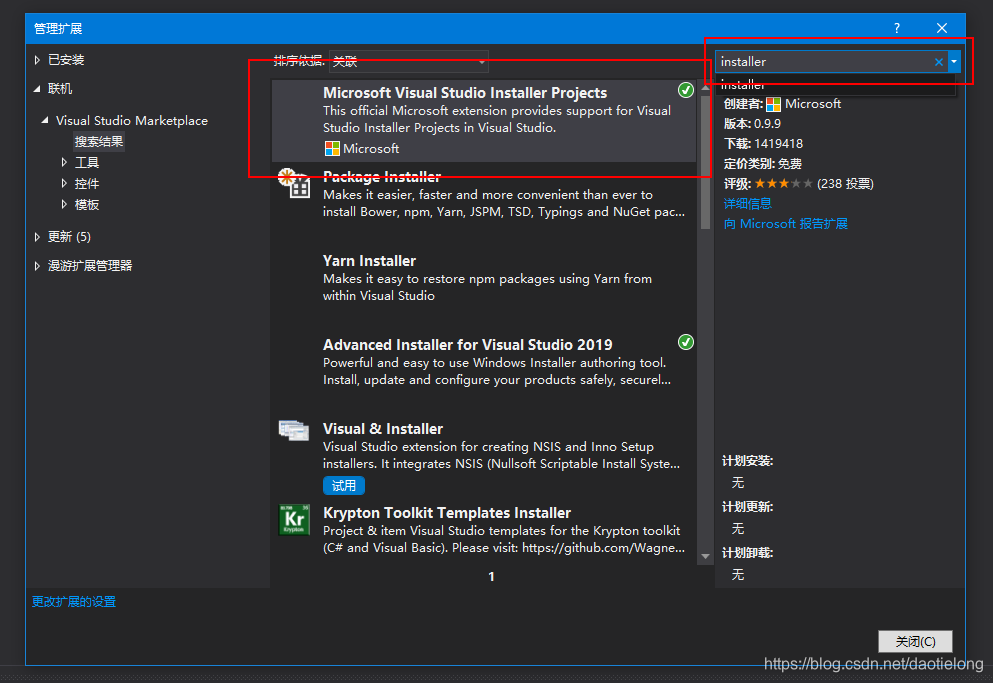Select Visual Studio Marketplace label
The height and width of the screenshot is (683, 993).
click(132, 120)
